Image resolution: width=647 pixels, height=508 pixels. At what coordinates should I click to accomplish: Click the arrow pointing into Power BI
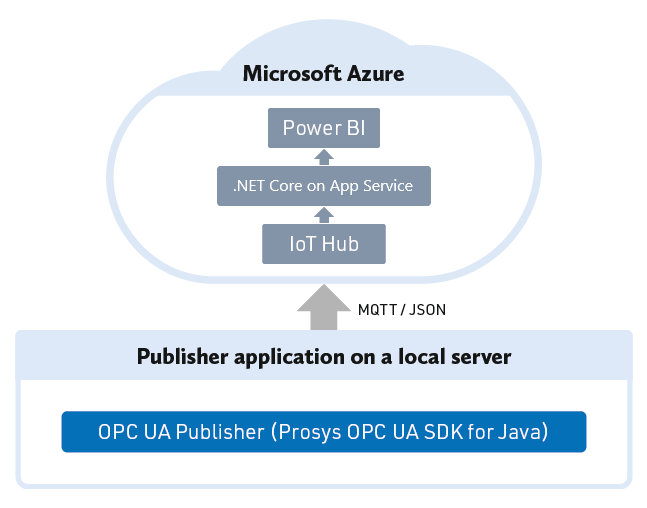coord(324,157)
